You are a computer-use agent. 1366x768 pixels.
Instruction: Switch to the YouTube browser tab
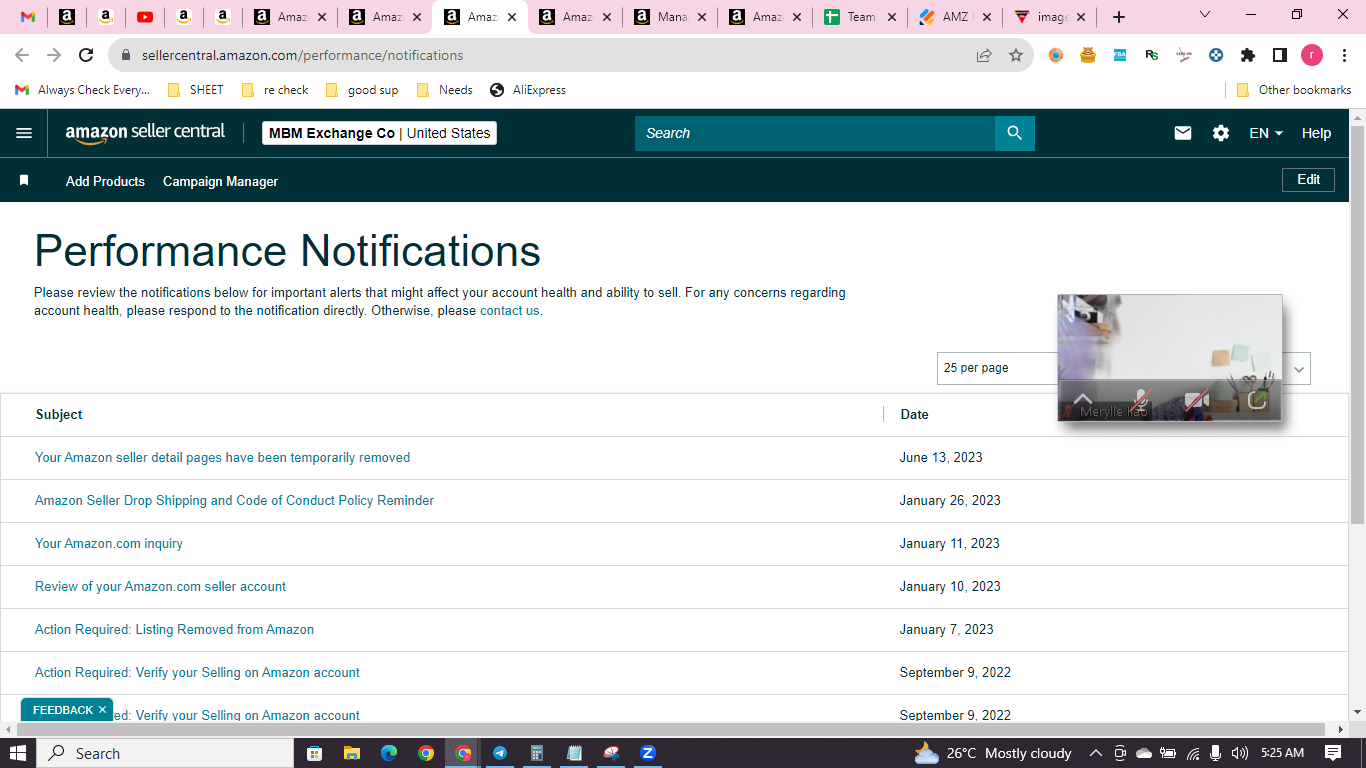[x=145, y=17]
